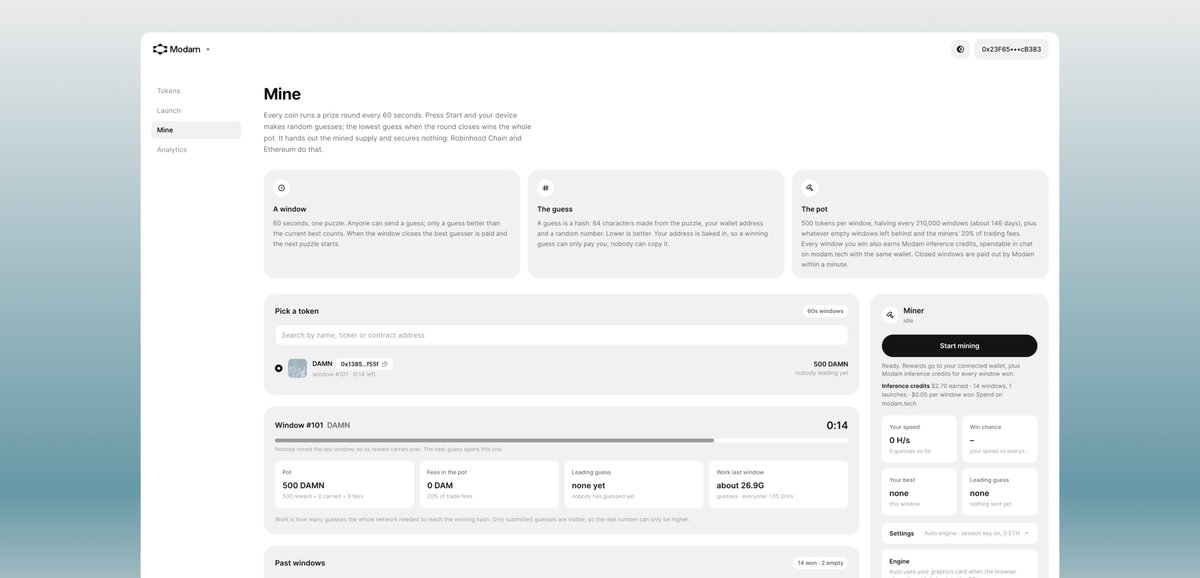1200x578 pixels.
Task: Click the Pick a token heading
Action: (297, 311)
